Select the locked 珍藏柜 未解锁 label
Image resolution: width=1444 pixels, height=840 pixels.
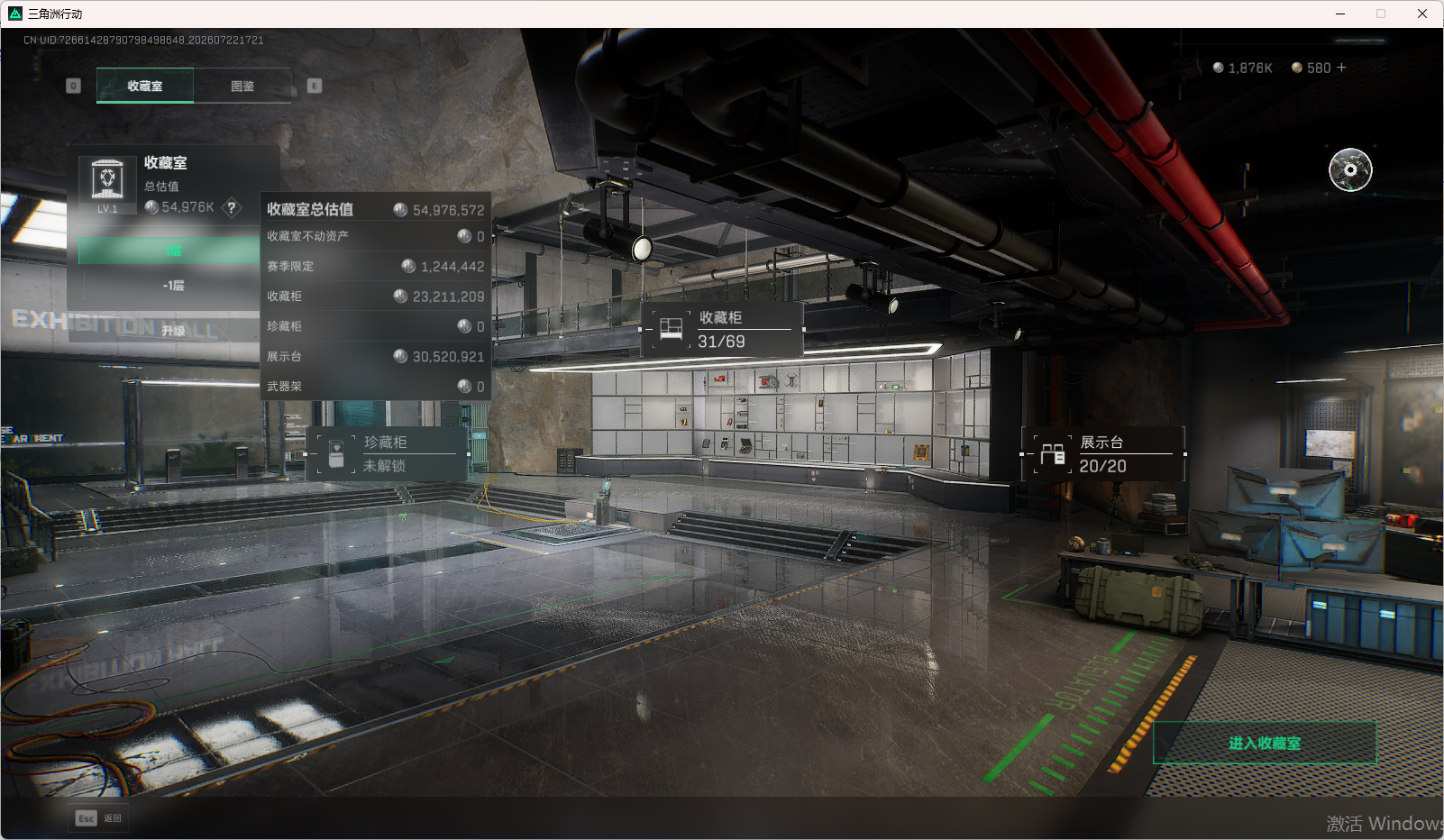click(x=388, y=453)
